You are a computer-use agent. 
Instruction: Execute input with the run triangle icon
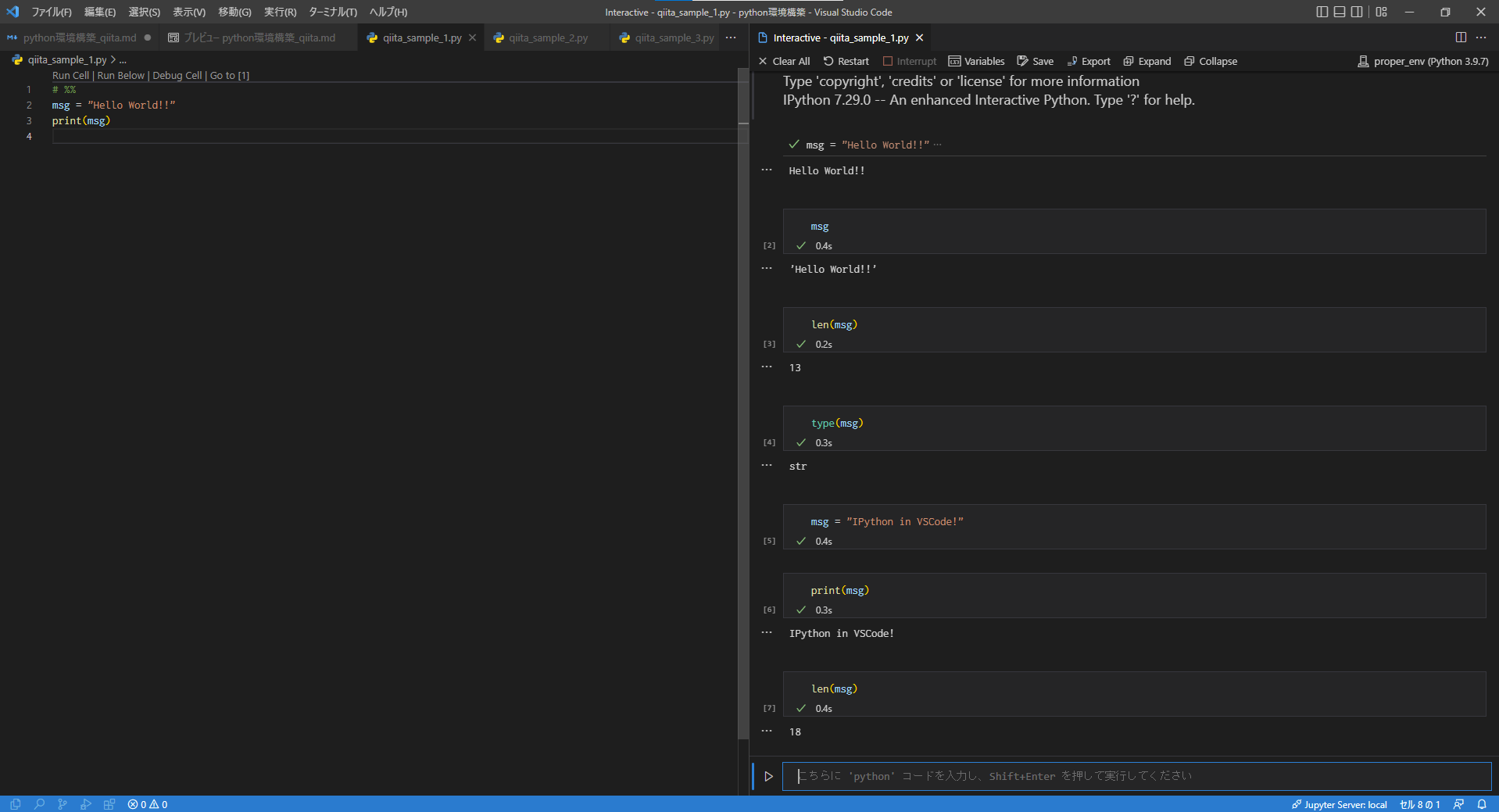pyautogui.click(x=768, y=776)
